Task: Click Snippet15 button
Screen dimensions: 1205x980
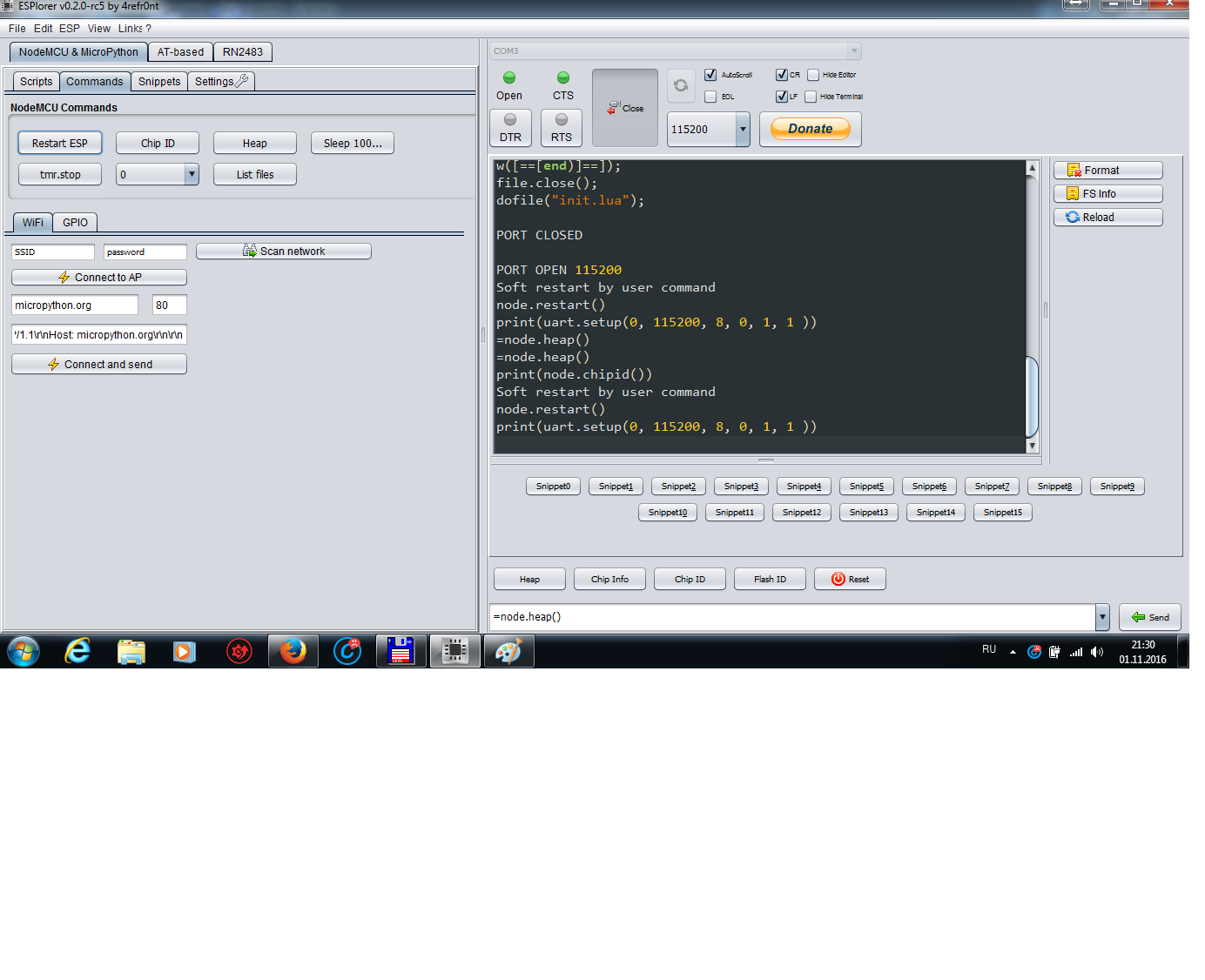Action: click(x=1003, y=513)
